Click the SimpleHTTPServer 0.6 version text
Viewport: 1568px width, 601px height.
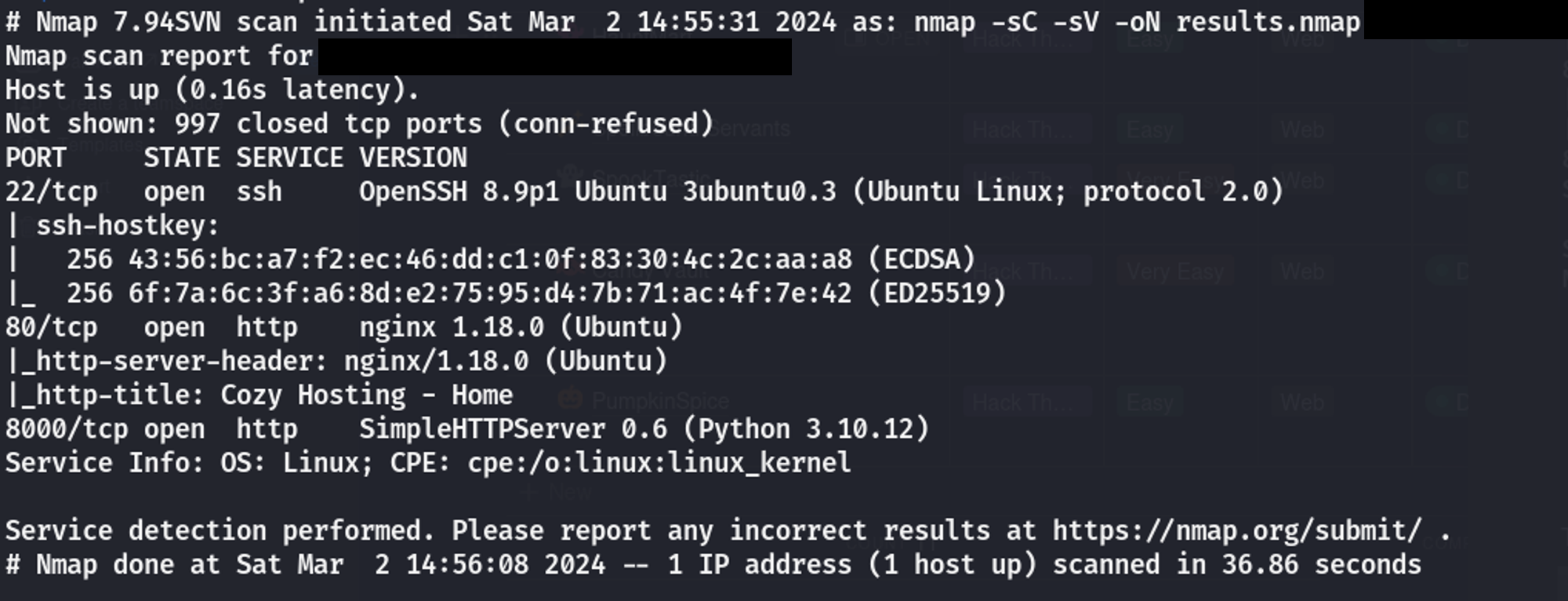[x=513, y=429]
